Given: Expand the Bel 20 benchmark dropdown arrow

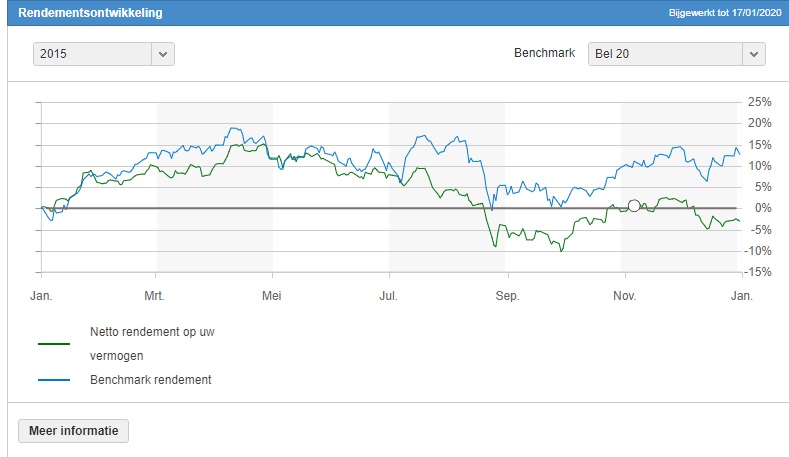Looking at the screenshot, I should (x=753, y=54).
